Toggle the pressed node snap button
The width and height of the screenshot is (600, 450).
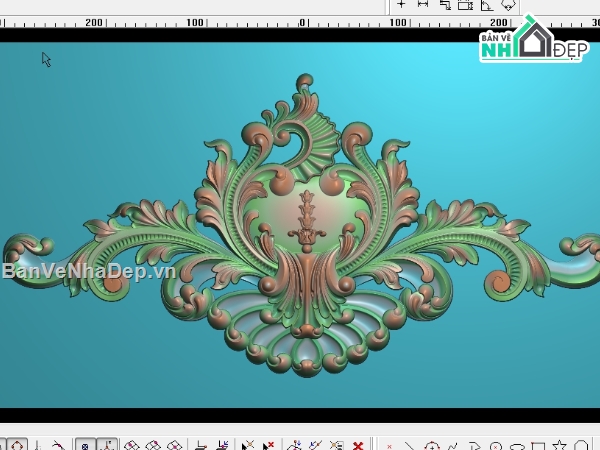pos(108,445)
